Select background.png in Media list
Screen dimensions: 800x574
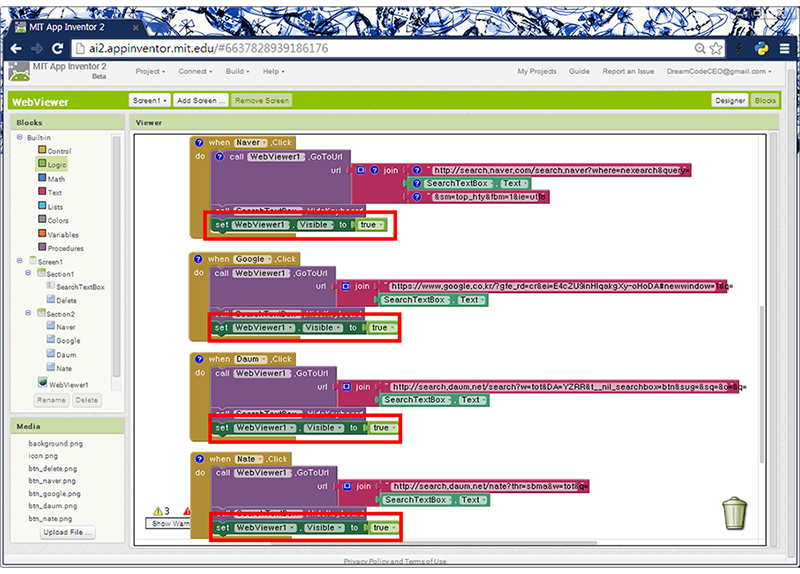tap(55, 443)
